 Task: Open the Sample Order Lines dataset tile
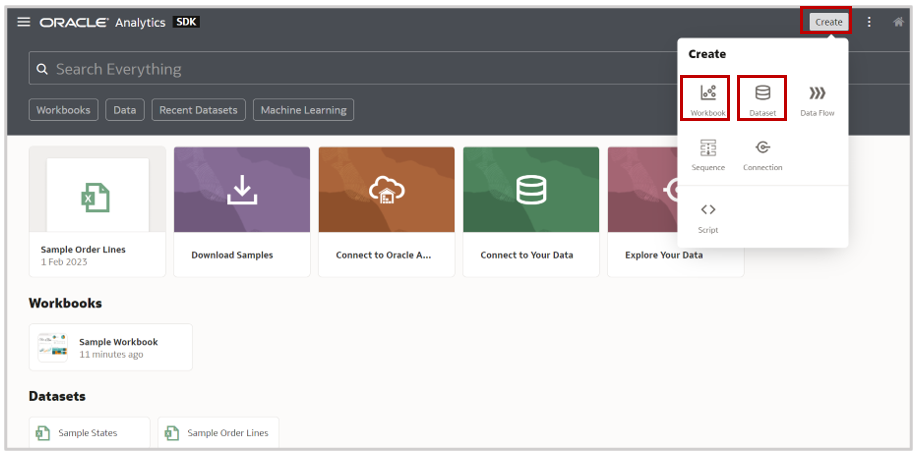click(x=218, y=433)
